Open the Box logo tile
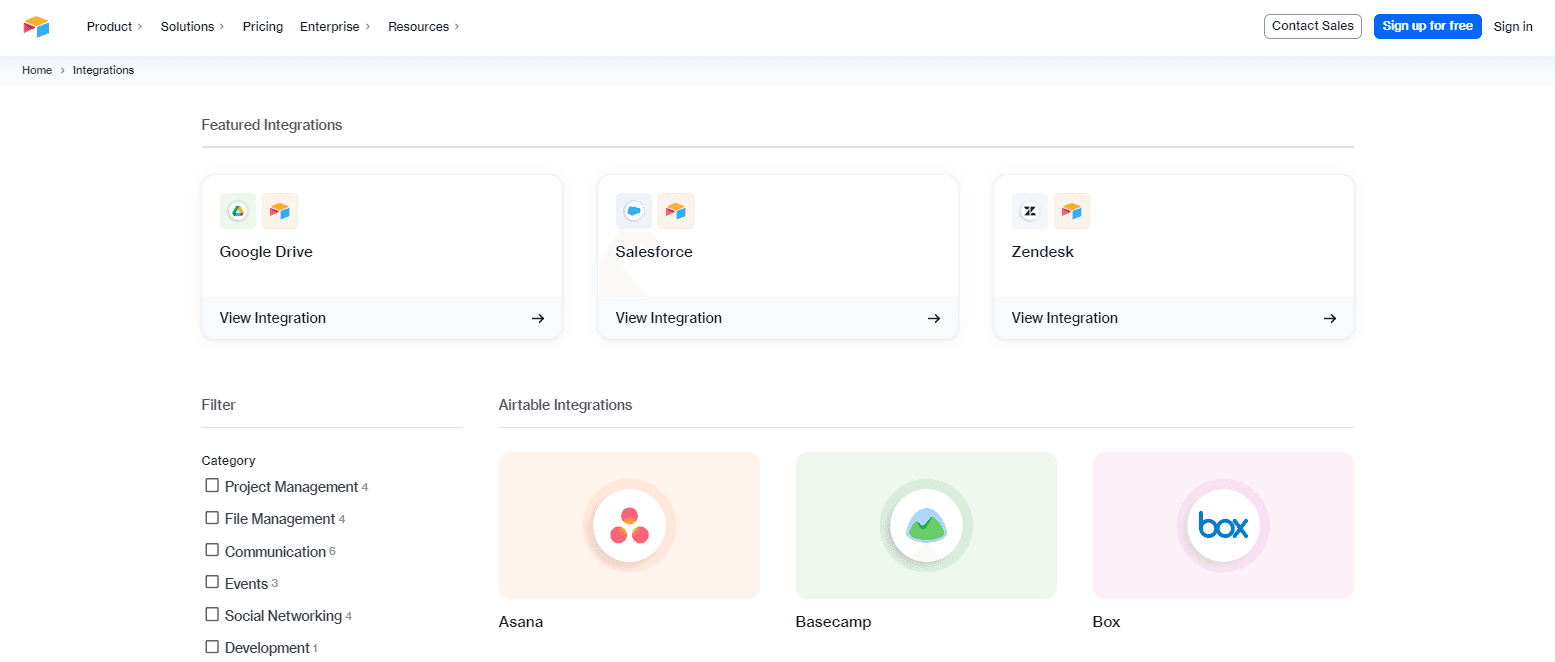Image resolution: width=1555 pixels, height=662 pixels. pyautogui.click(x=1223, y=525)
